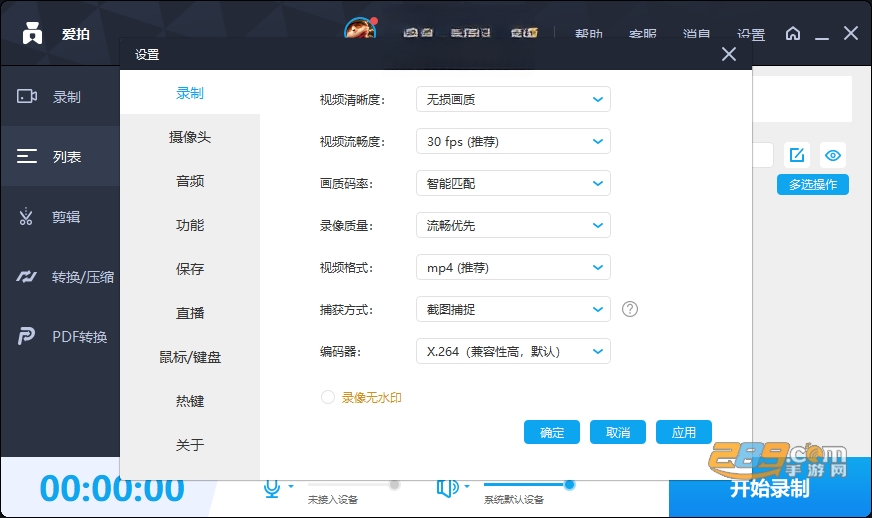Click the 取消 button

click(618, 432)
